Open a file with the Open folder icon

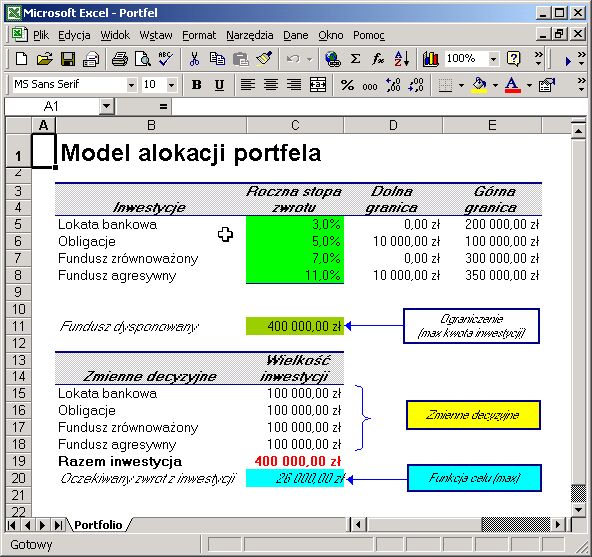[x=45, y=59]
